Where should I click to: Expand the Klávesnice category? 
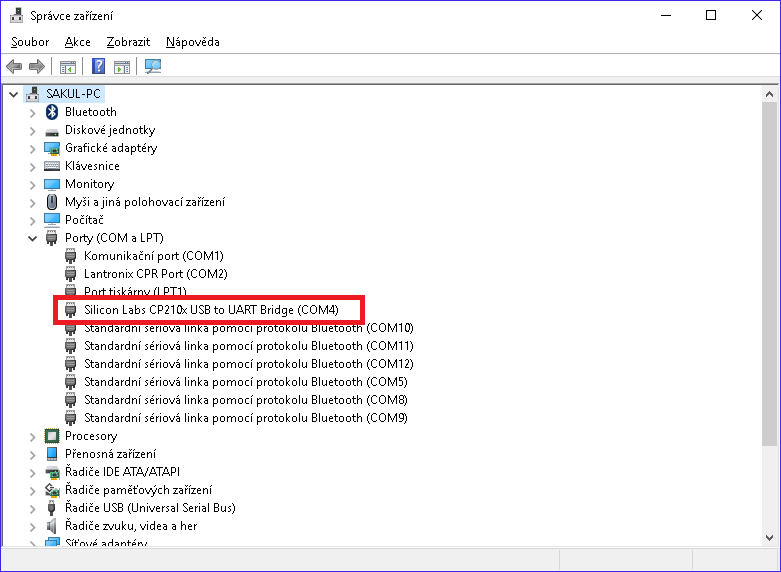(x=32, y=167)
